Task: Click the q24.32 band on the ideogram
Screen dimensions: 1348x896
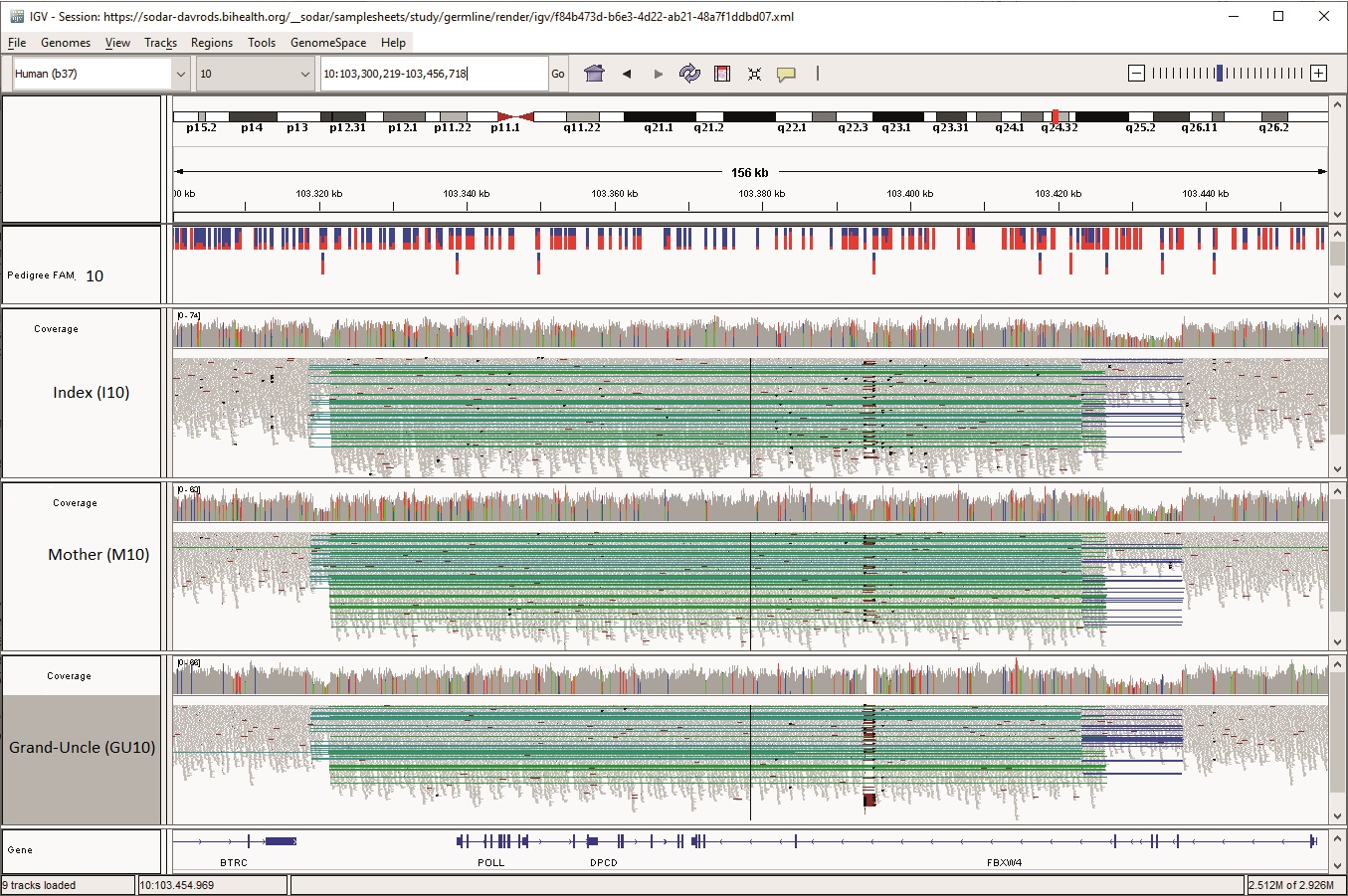Action: tap(1056, 117)
